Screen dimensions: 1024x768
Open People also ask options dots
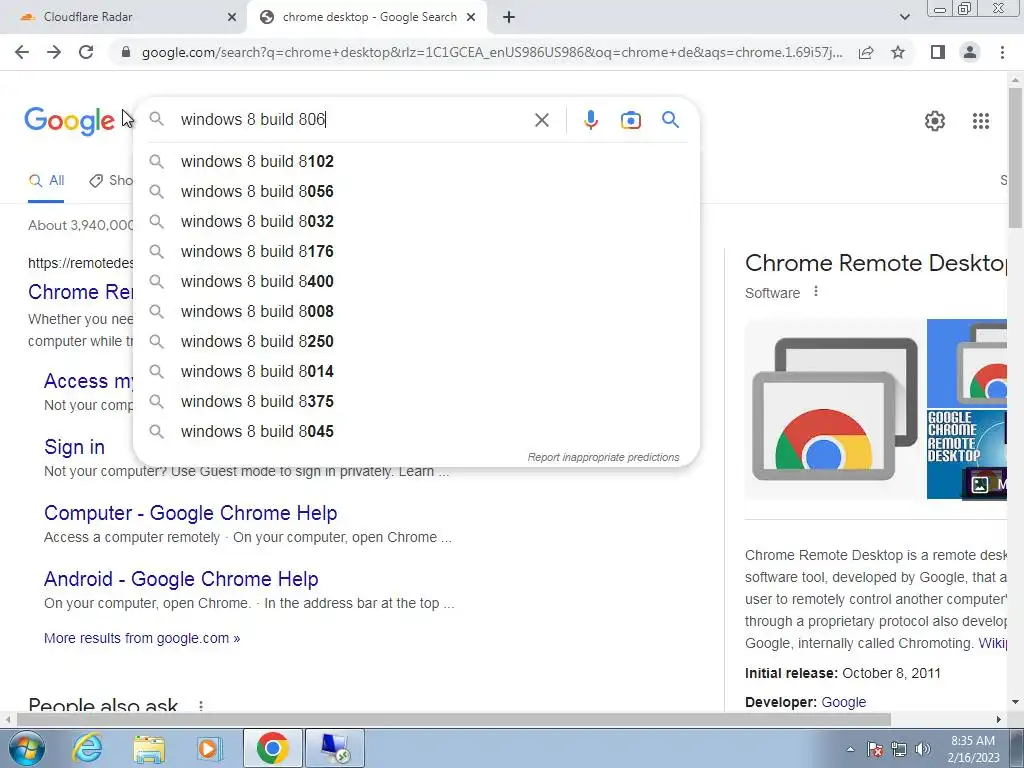click(x=200, y=706)
